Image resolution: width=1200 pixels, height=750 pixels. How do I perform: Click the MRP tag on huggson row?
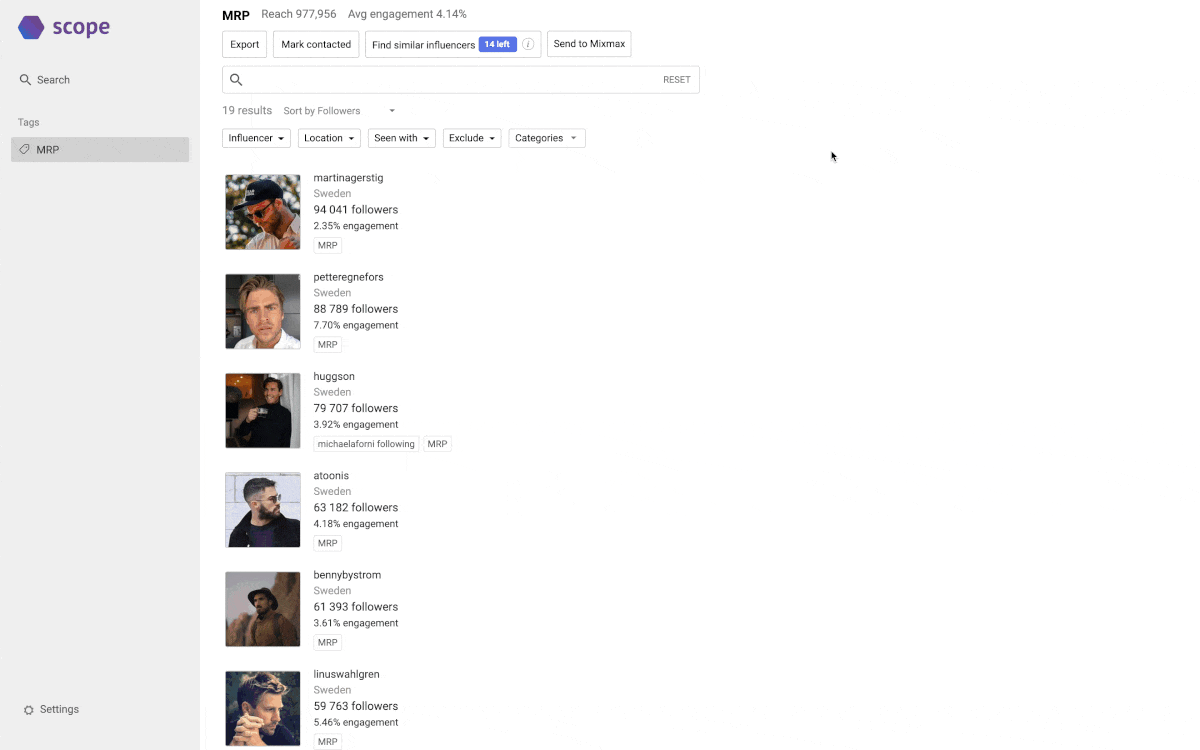(437, 444)
